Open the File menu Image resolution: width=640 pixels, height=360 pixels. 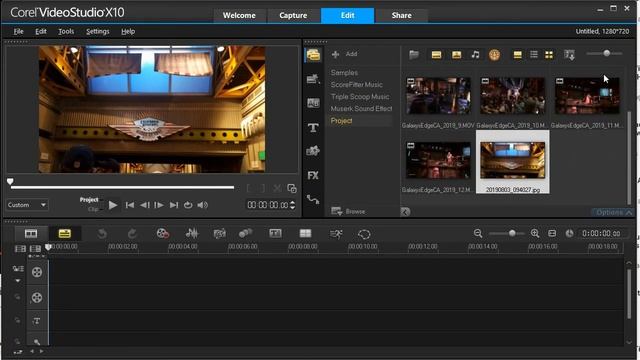coord(18,31)
